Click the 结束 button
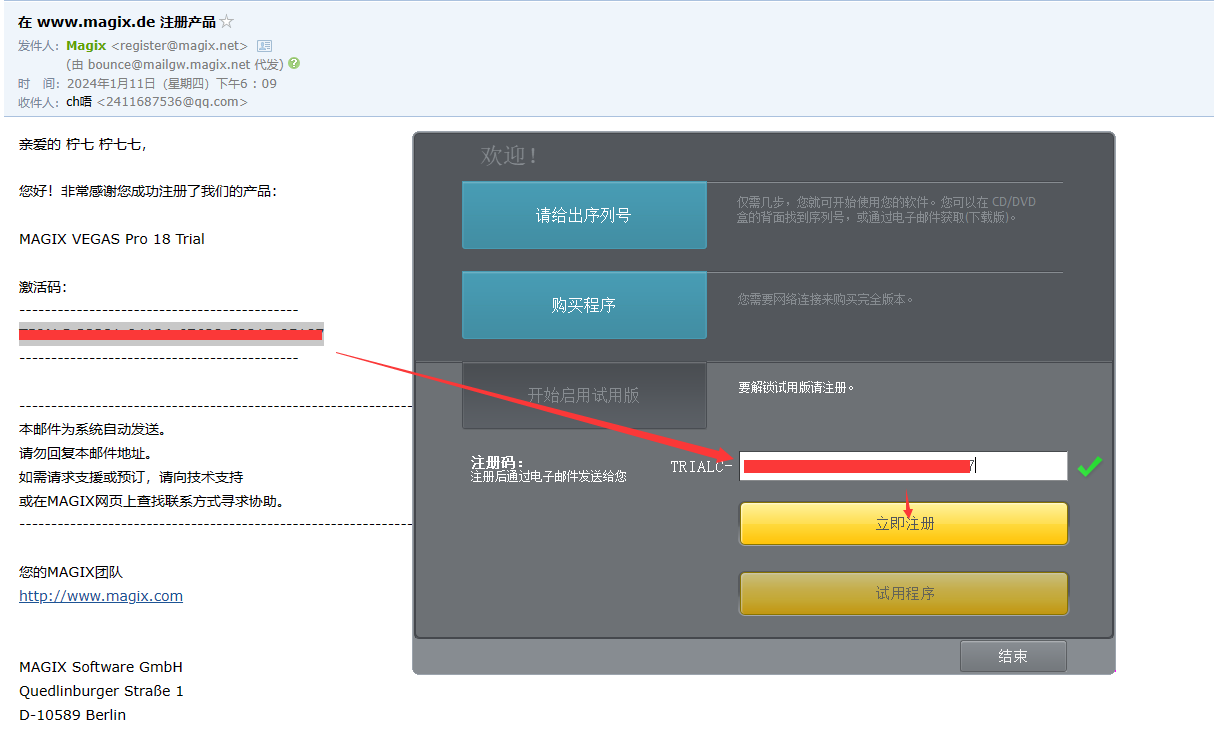 1013,656
